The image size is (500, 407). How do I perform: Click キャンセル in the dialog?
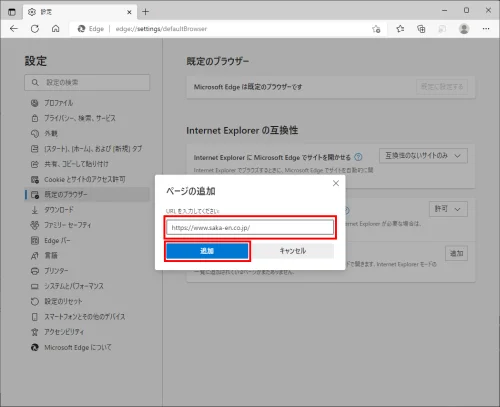coord(293,251)
